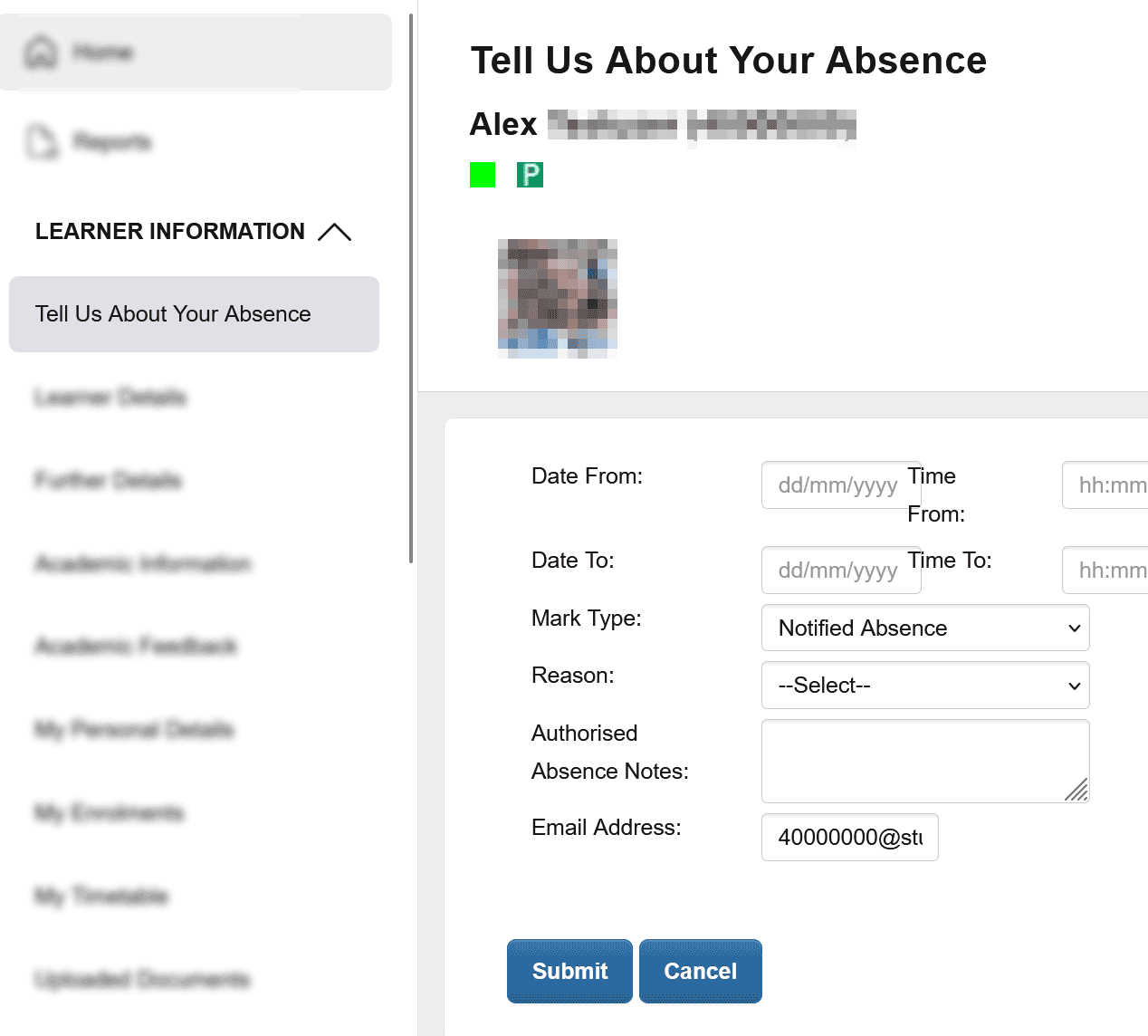Open Uploaded Documents in sidebar

(142, 980)
